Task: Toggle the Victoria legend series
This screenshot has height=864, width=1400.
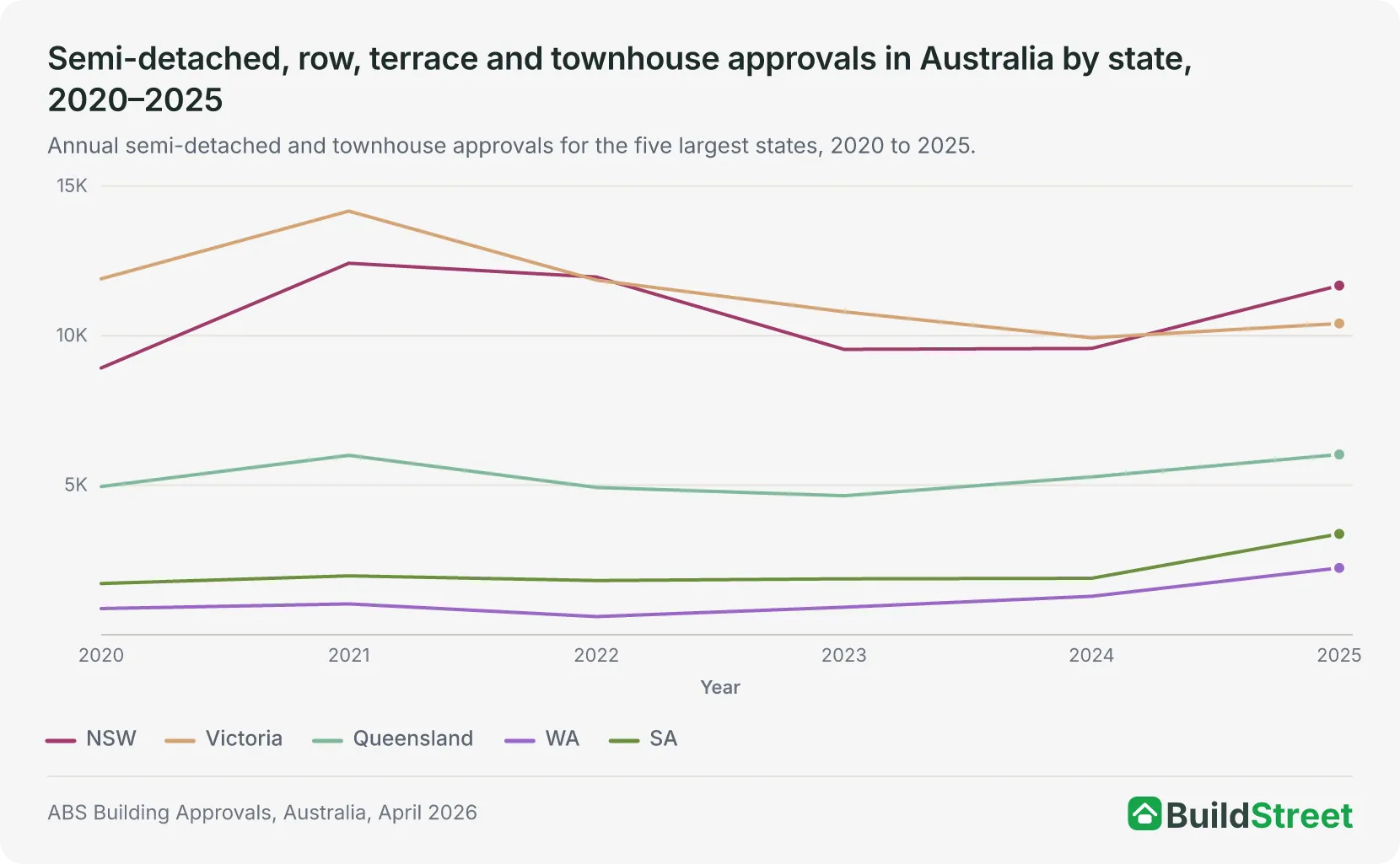Action: pos(223,738)
